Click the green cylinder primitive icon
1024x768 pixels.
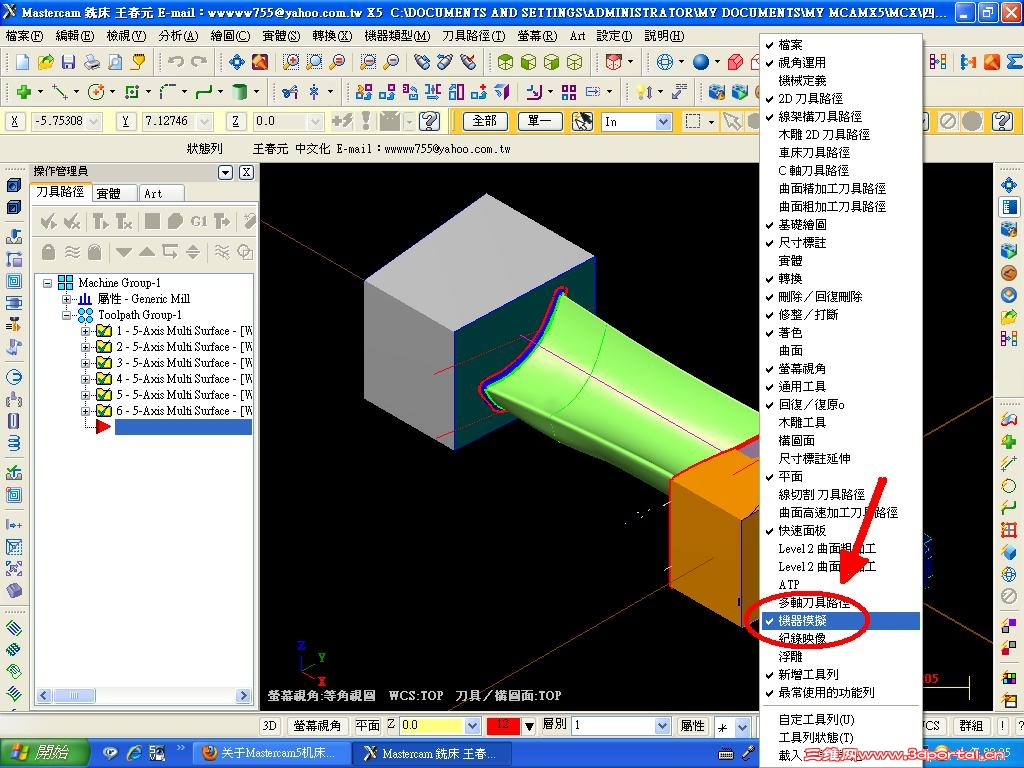click(x=240, y=92)
